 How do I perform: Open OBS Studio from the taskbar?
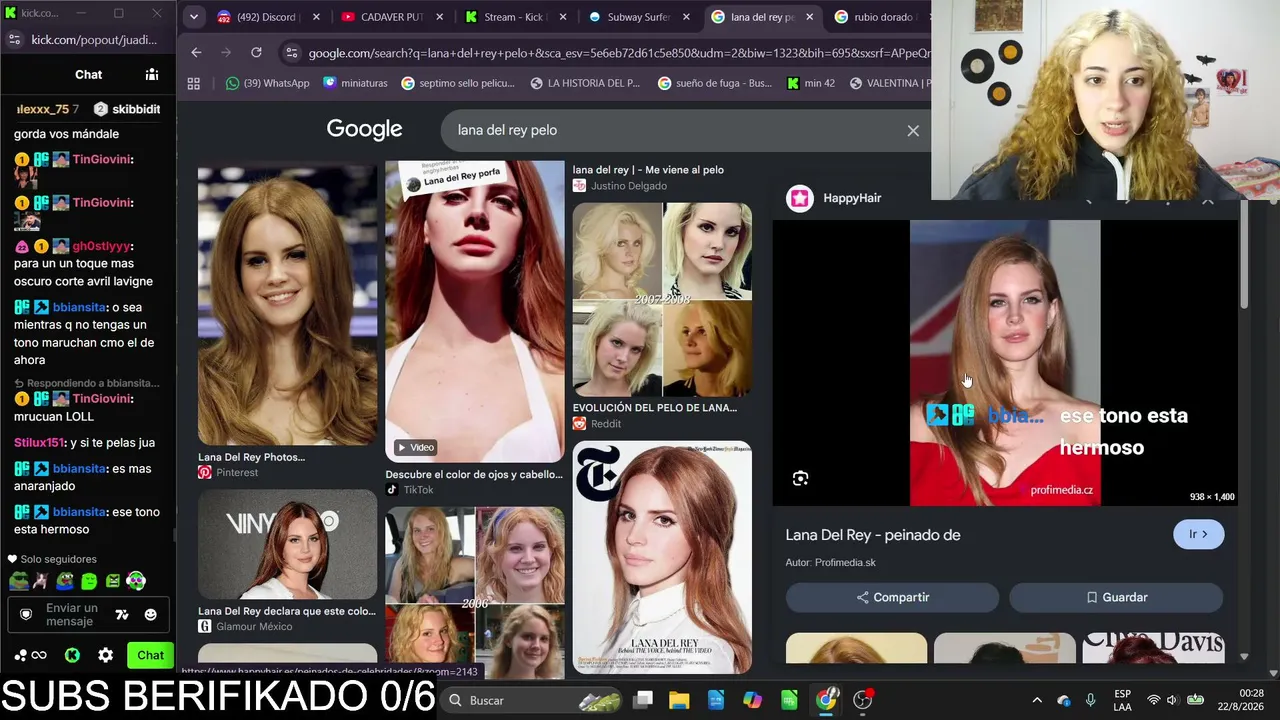coord(863,700)
